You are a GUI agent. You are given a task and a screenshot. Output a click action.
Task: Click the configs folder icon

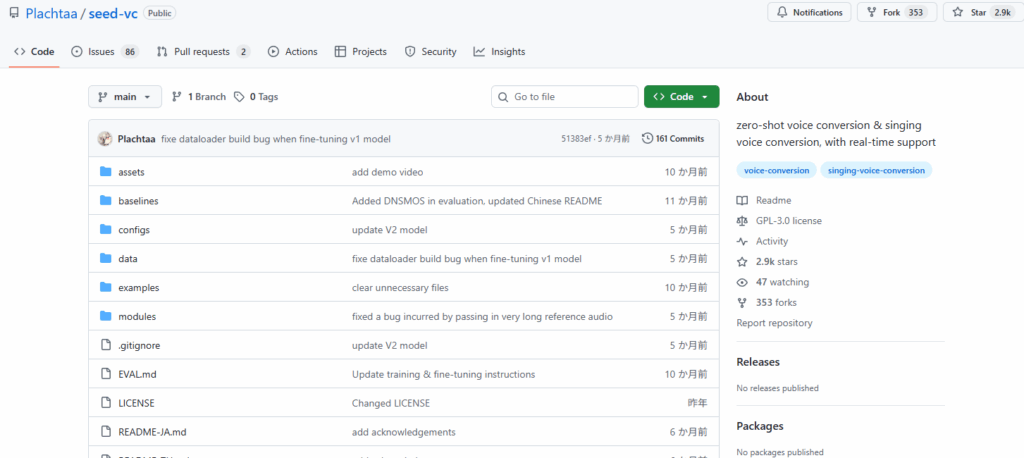106,229
